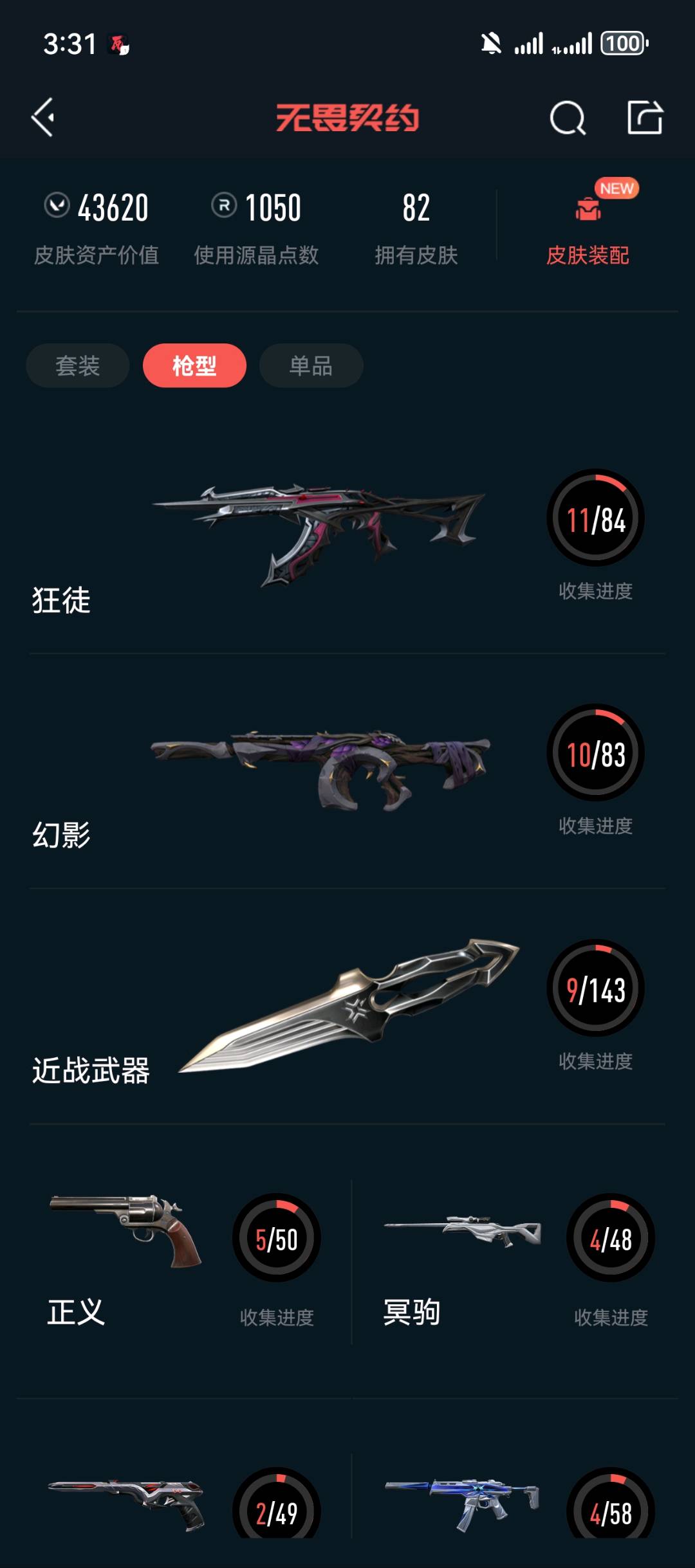Tap the R radianite icon beside 1050
The width and height of the screenshot is (695, 1568).
coord(224,206)
